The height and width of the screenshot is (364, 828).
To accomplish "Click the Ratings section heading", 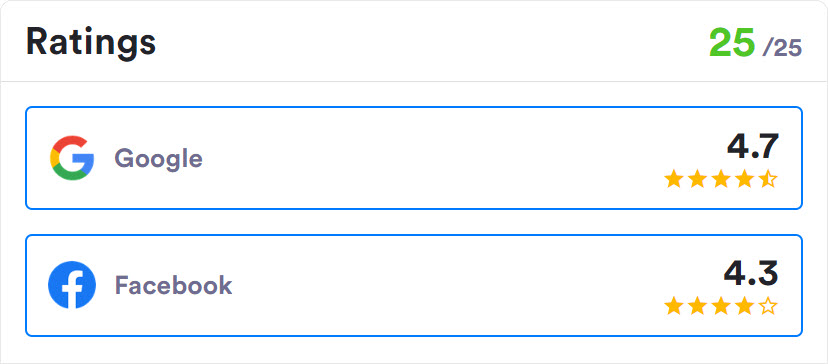I will 91,42.
